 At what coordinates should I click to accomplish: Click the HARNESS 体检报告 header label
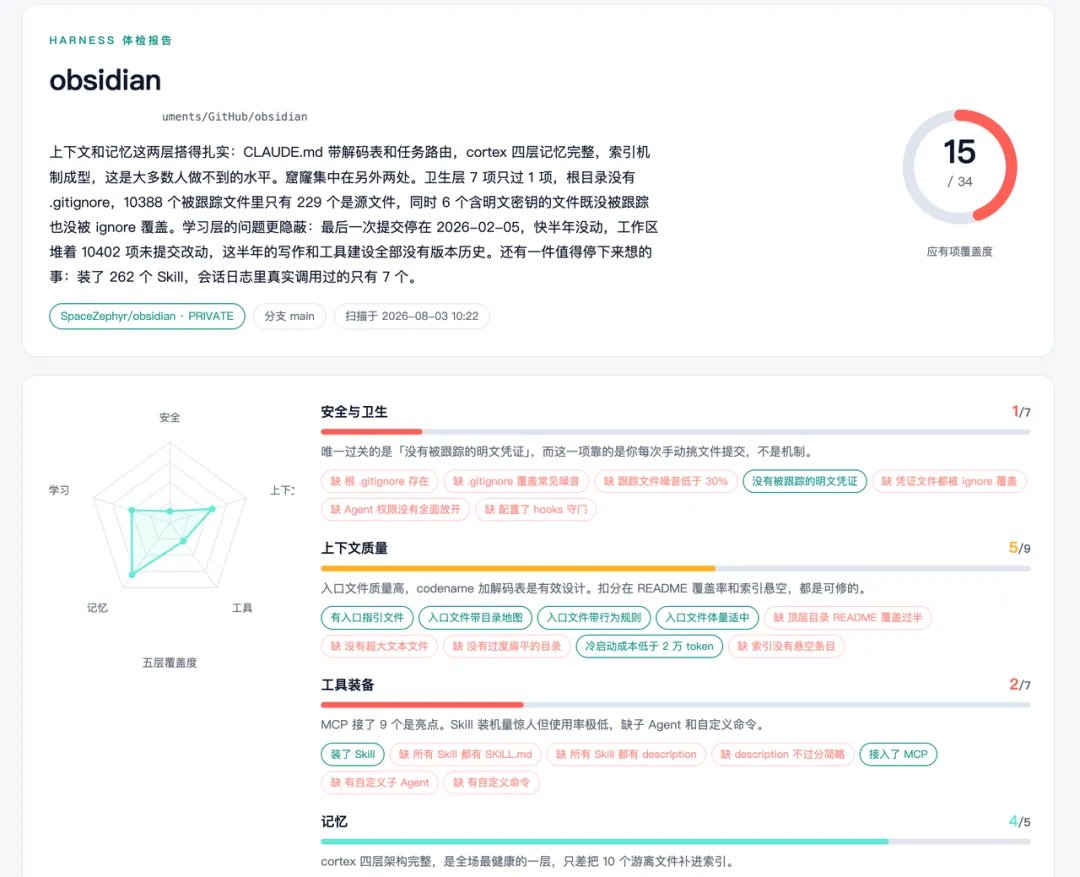point(110,40)
